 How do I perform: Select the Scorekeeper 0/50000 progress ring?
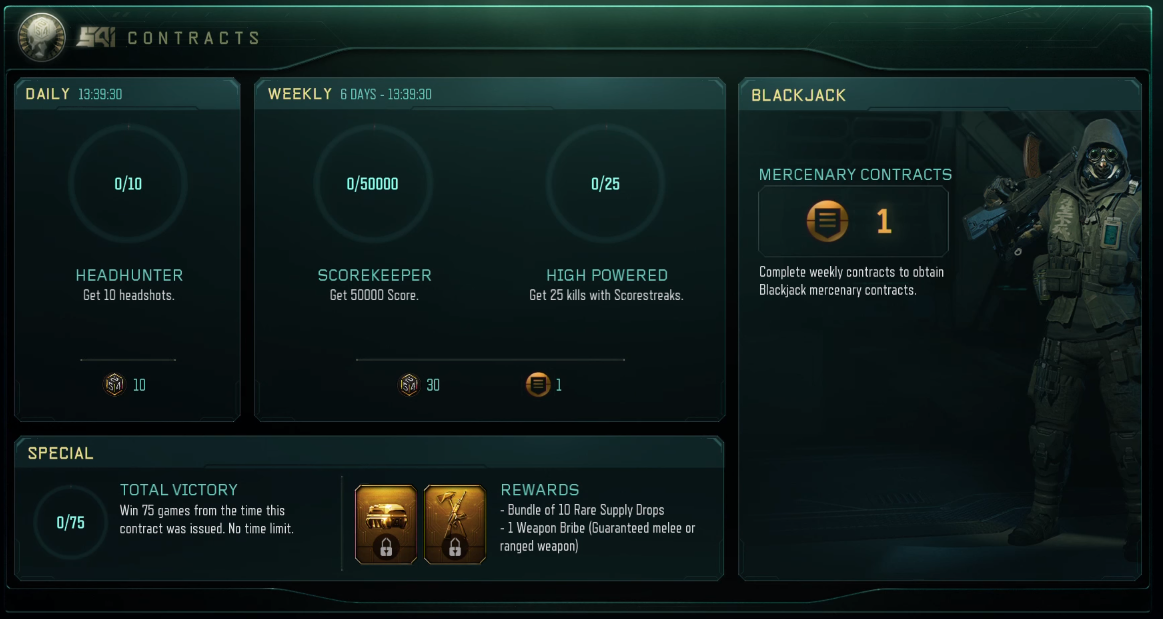tap(373, 184)
